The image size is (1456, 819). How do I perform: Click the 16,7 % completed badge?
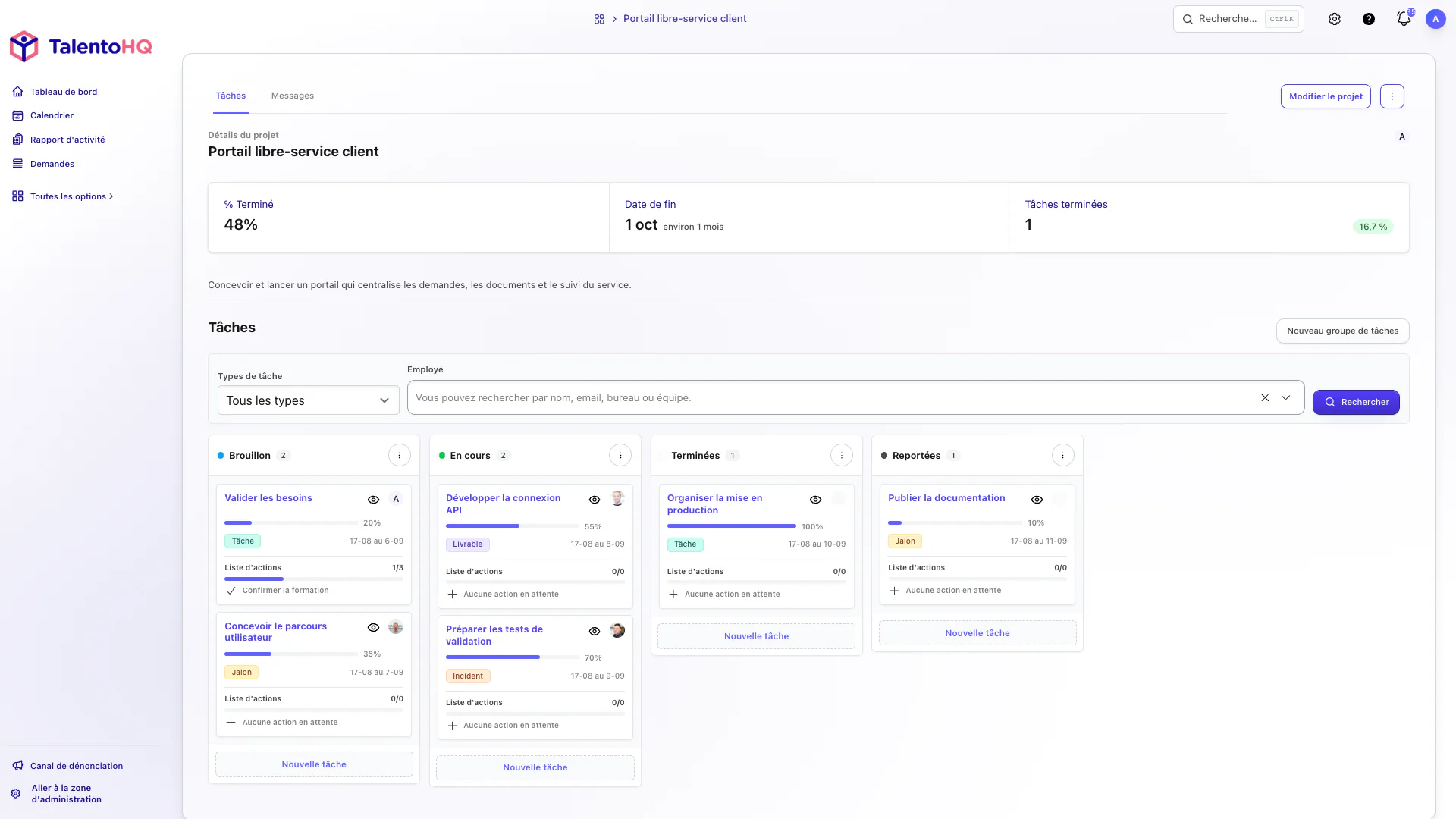(x=1373, y=227)
